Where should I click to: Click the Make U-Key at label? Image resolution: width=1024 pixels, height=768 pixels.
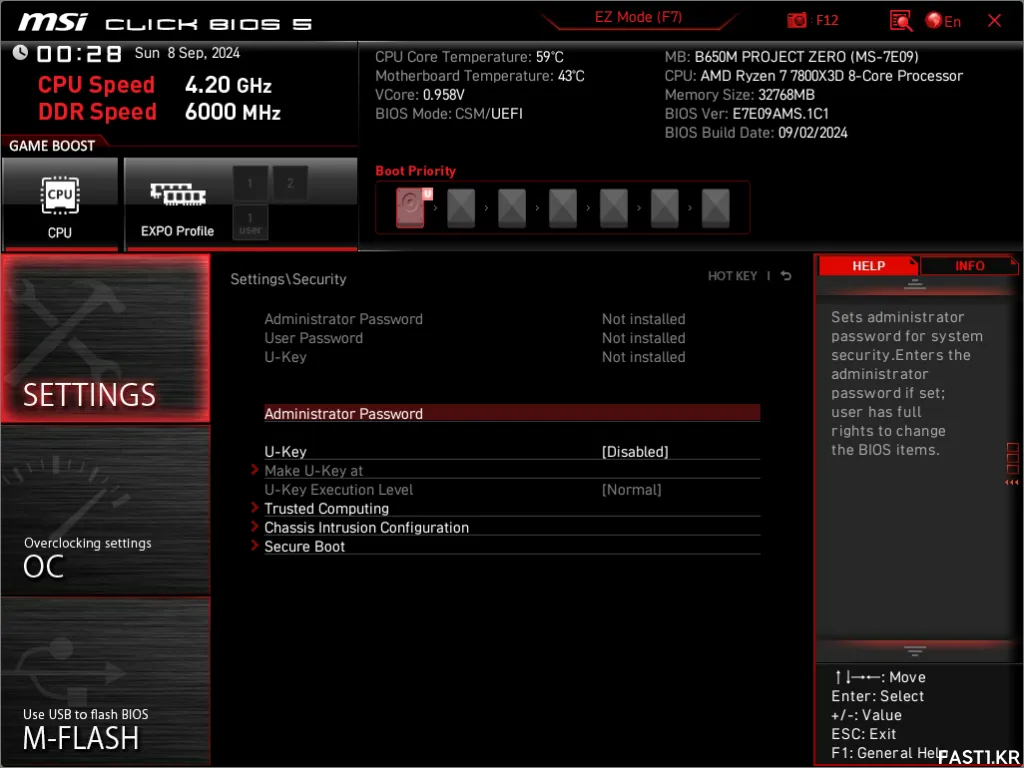coord(313,471)
